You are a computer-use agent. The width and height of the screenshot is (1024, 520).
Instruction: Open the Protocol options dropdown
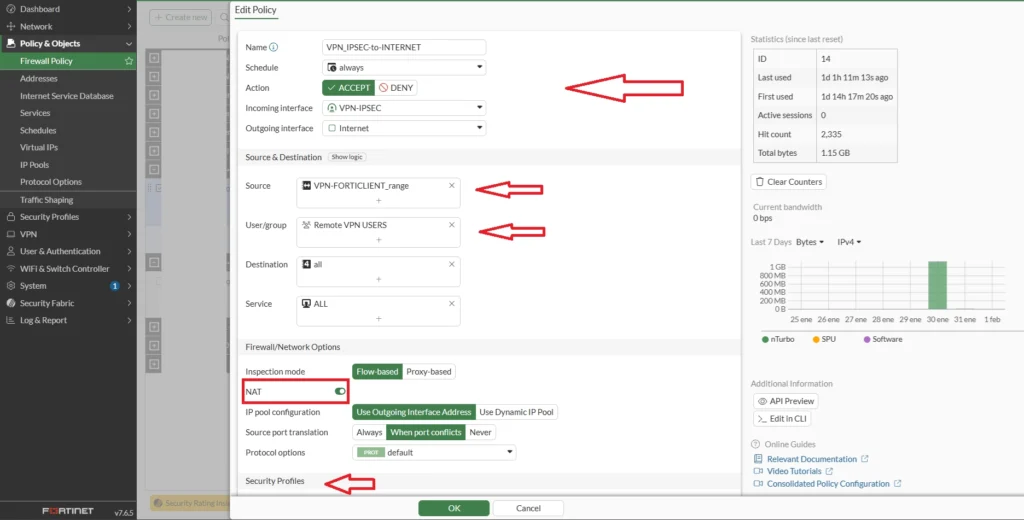tap(434, 453)
